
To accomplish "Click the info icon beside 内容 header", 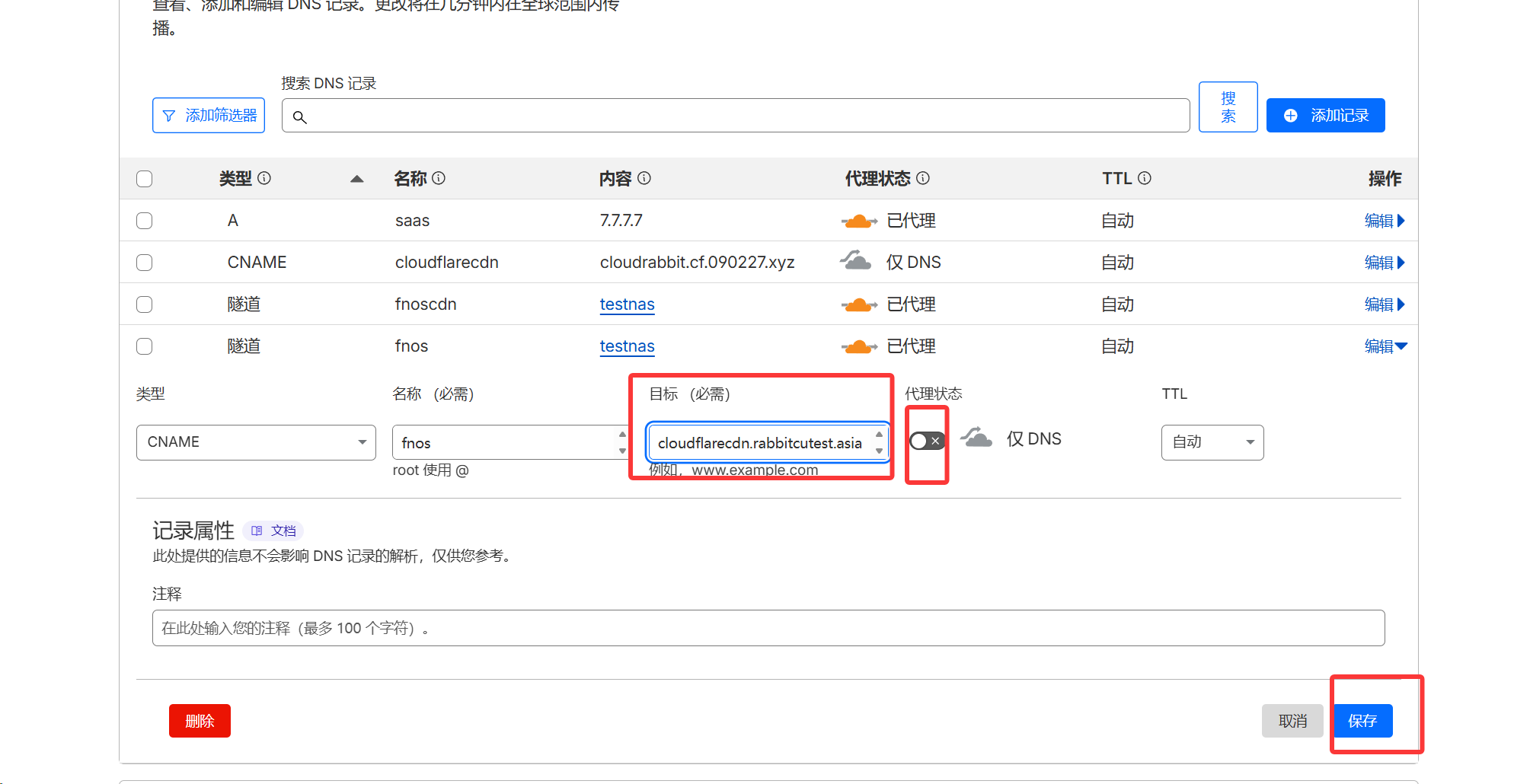I will [x=644, y=178].
